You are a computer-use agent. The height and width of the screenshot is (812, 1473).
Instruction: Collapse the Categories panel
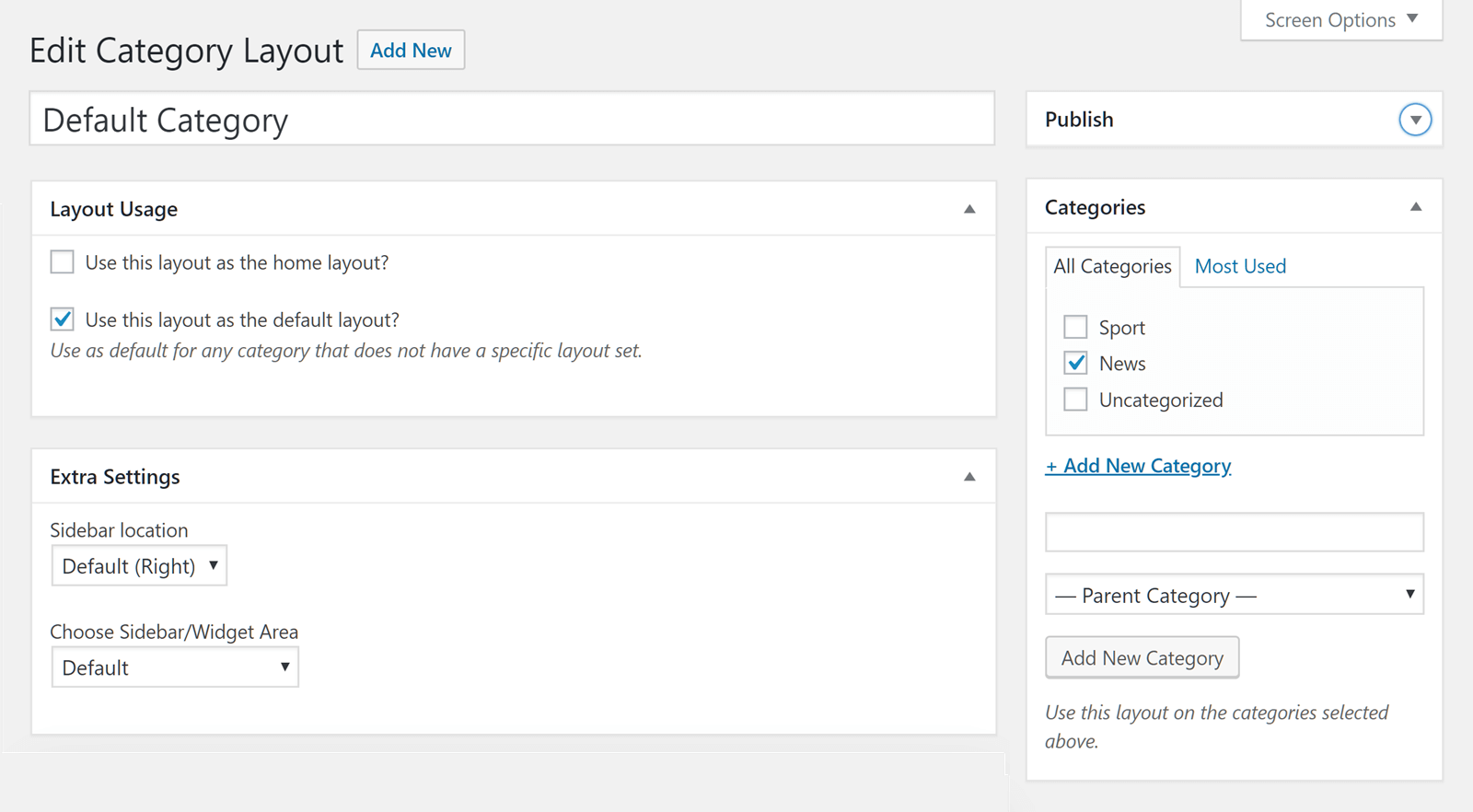point(1416,207)
